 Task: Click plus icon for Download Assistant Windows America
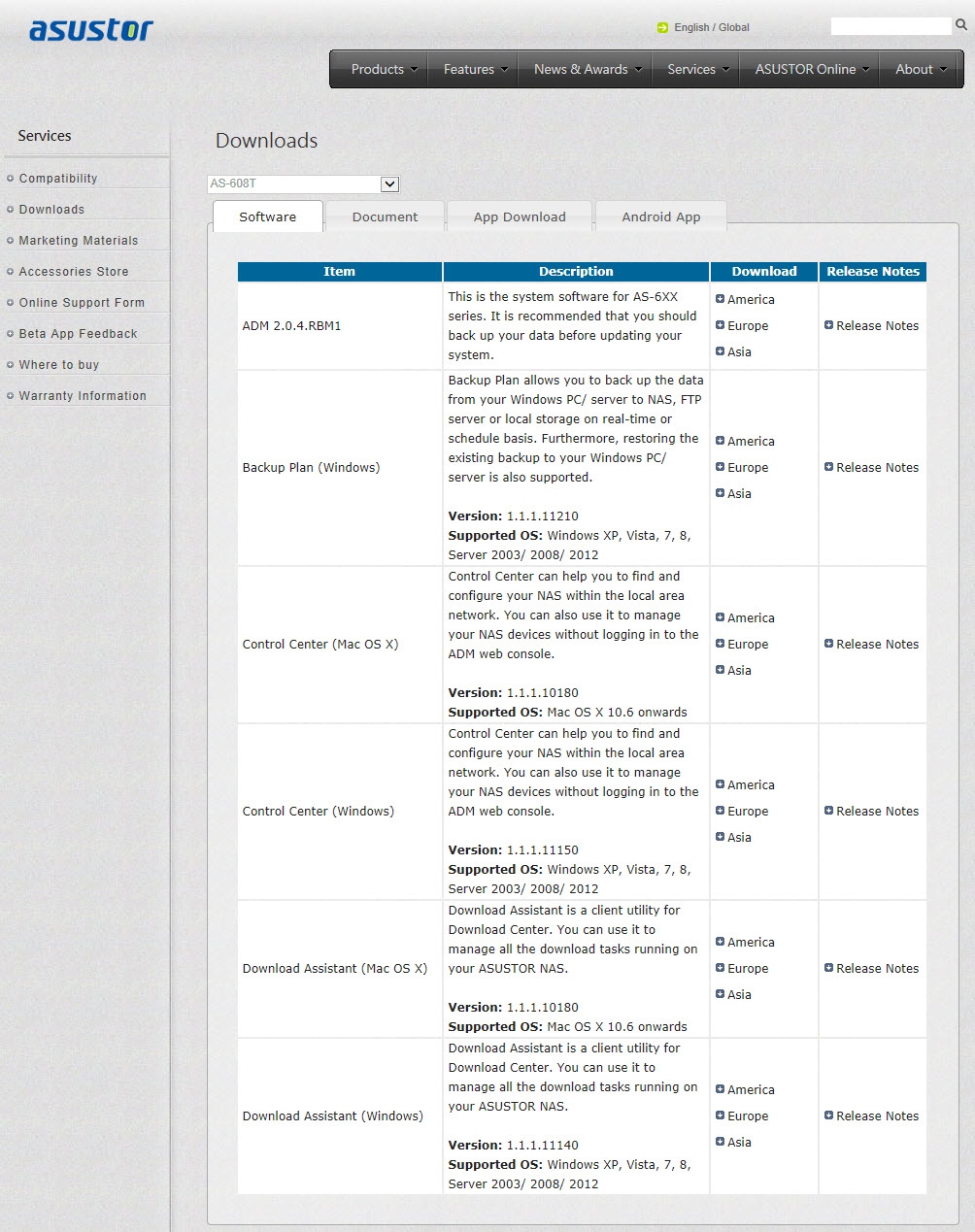click(x=720, y=1089)
